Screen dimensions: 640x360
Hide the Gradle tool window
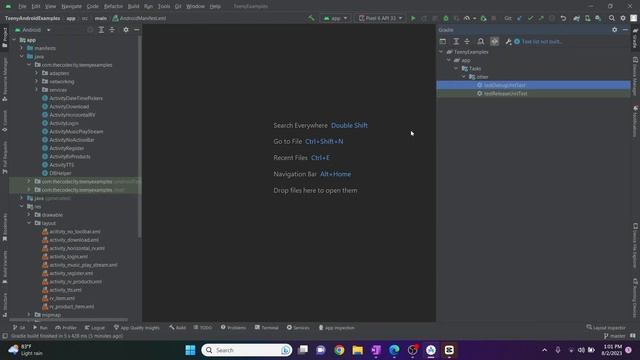pyautogui.click(x=625, y=30)
